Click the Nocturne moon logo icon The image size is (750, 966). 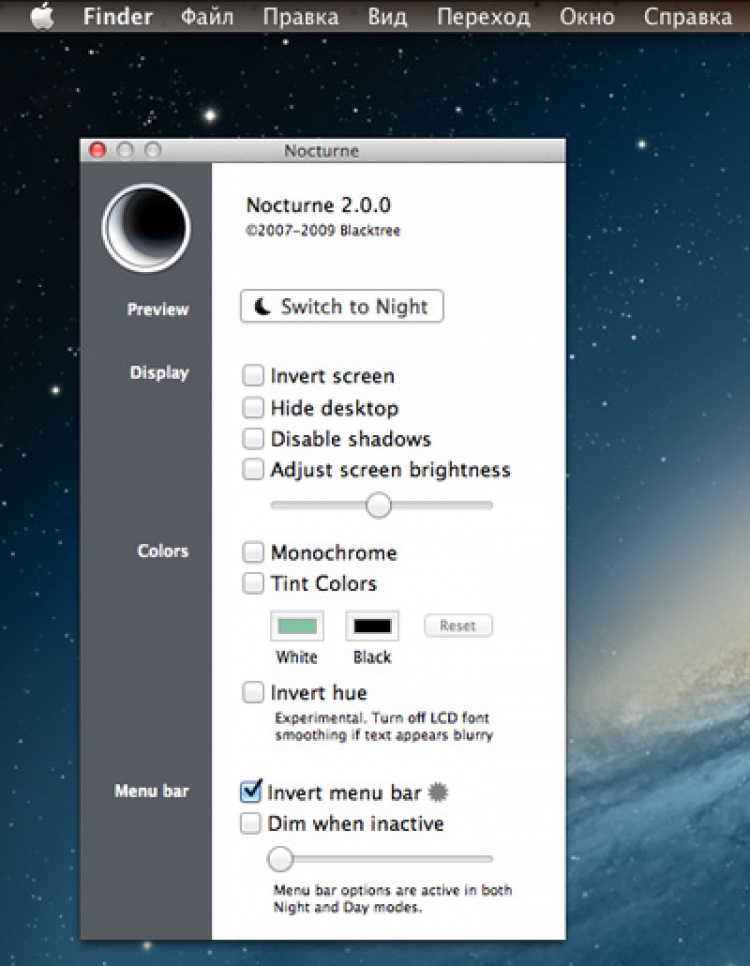[146, 228]
